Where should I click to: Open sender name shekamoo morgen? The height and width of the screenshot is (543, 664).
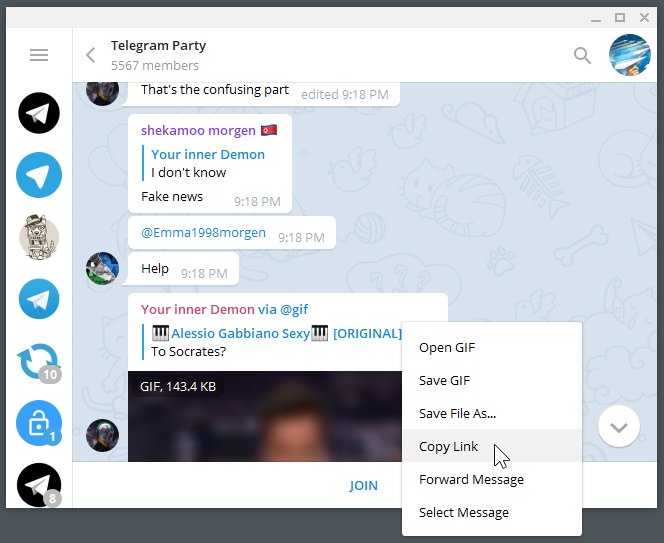(x=198, y=130)
